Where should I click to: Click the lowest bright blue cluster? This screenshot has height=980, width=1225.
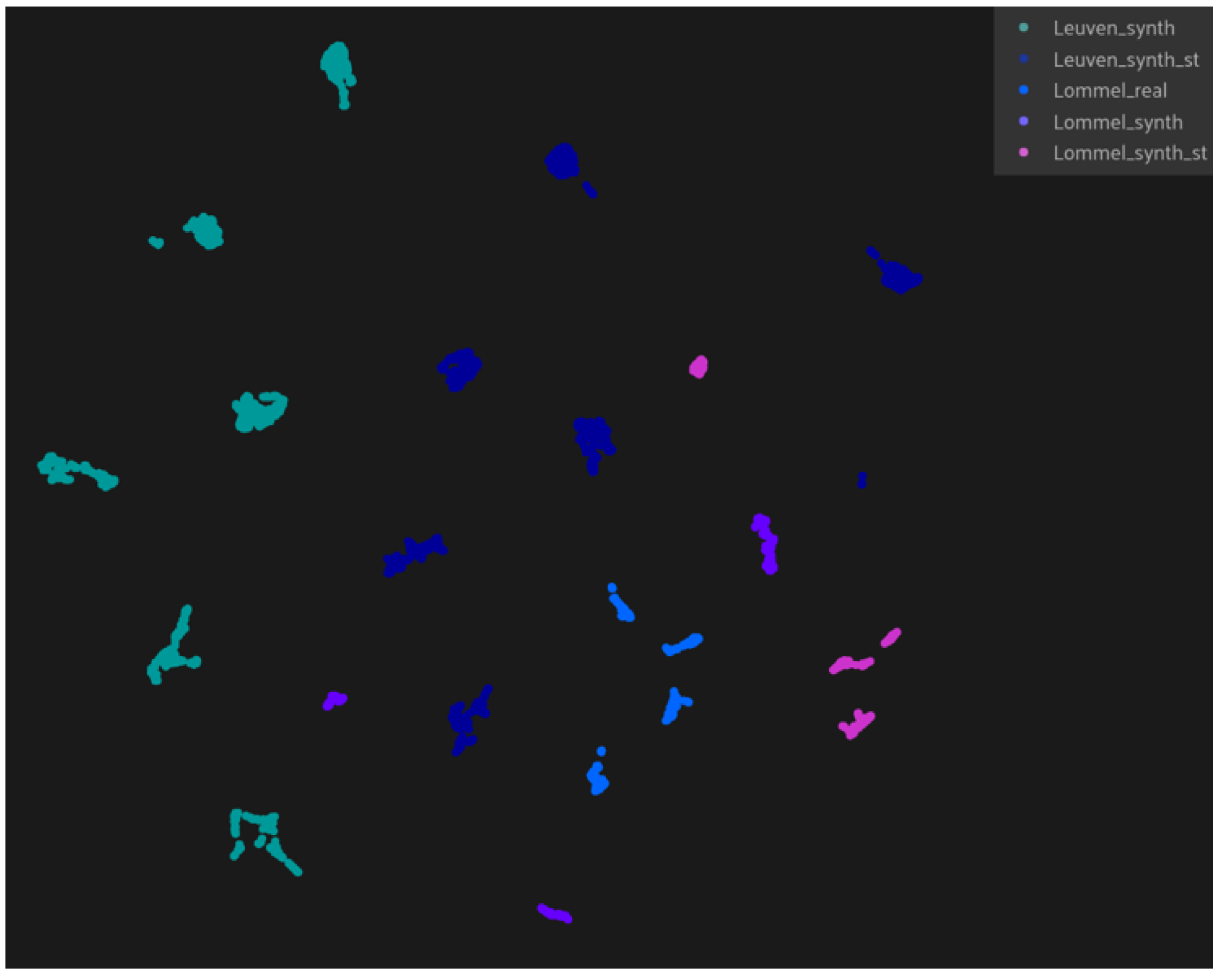tap(596, 779)
